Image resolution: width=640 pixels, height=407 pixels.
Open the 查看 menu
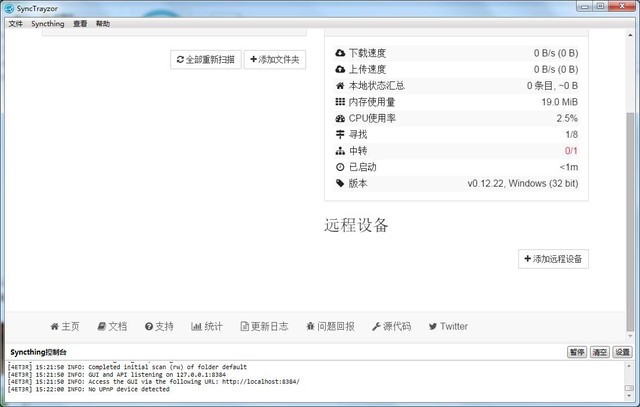80,24
